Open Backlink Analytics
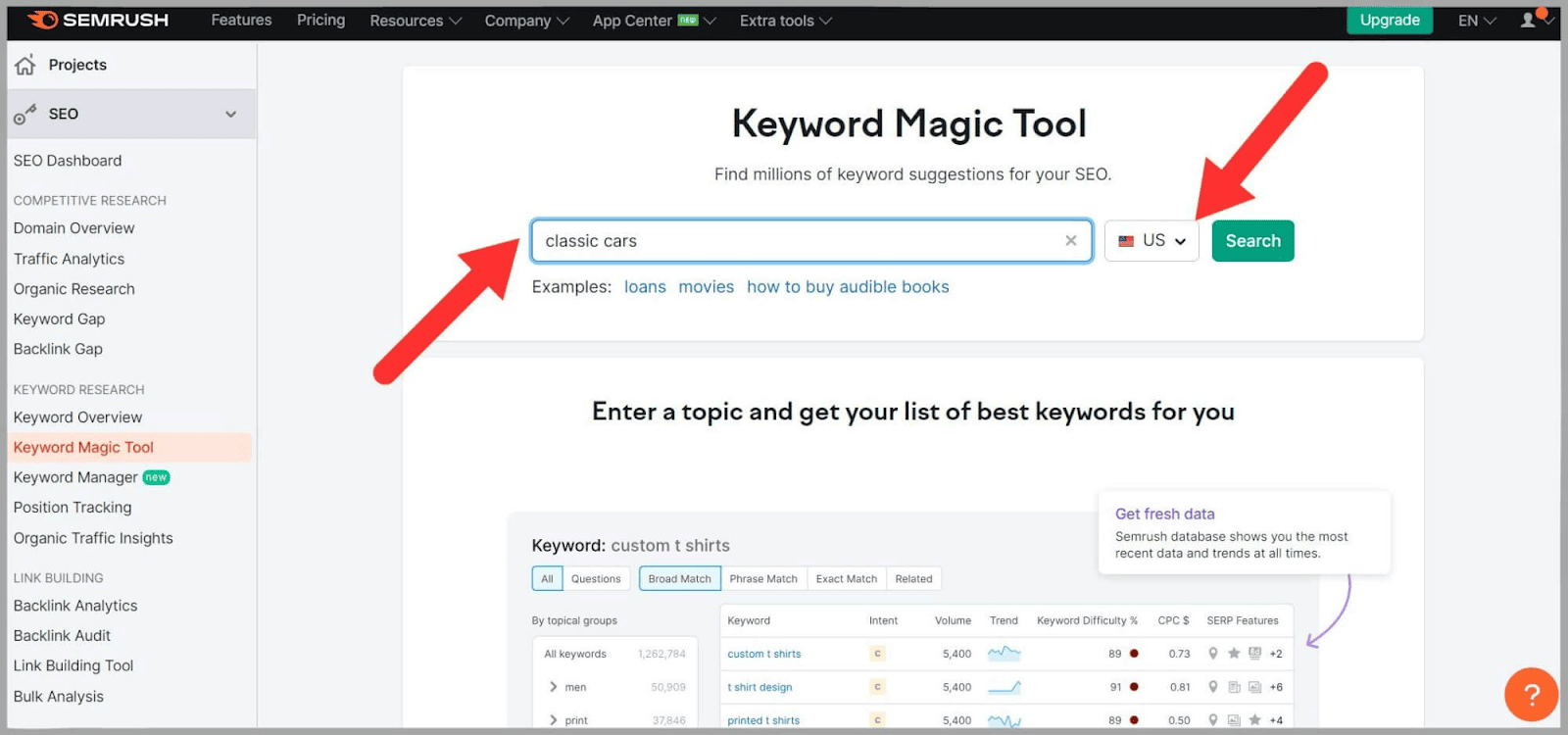This screenshot has height=735, width=1568. coord(75,606)
